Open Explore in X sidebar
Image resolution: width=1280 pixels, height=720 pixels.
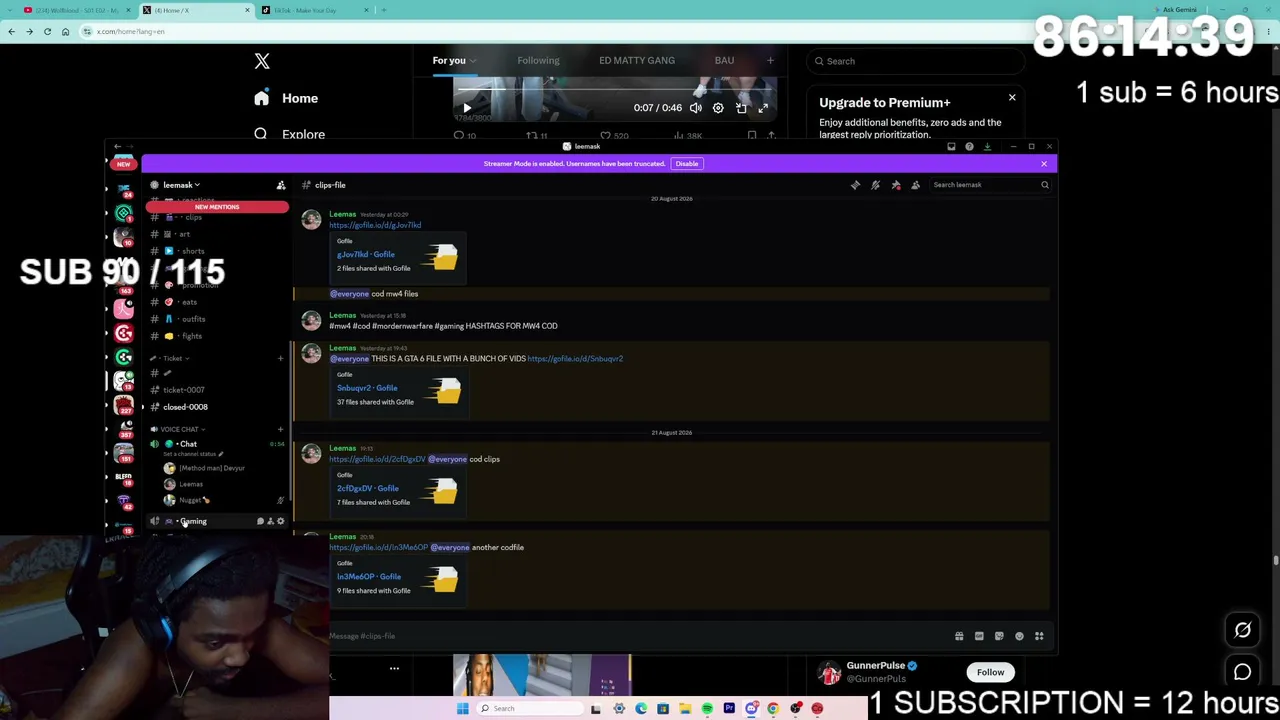pyautogui.click(x=289, y=134)
